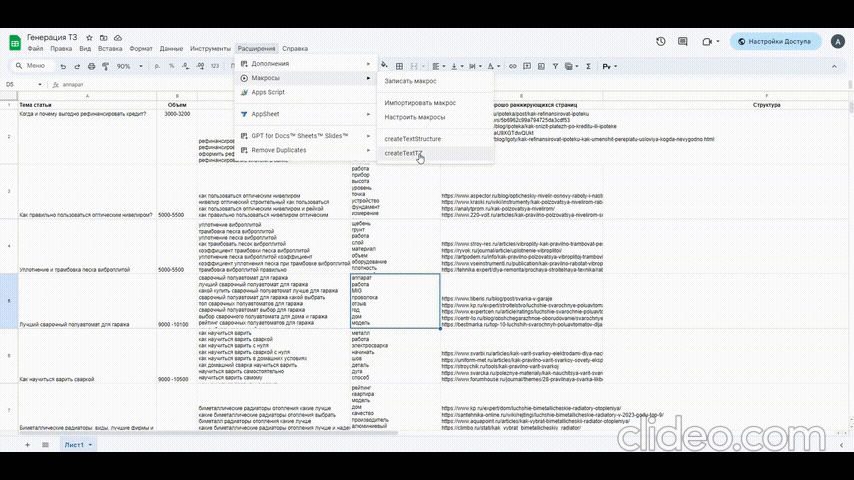Click the create filter funnel icon

click(x=554, y=66)
